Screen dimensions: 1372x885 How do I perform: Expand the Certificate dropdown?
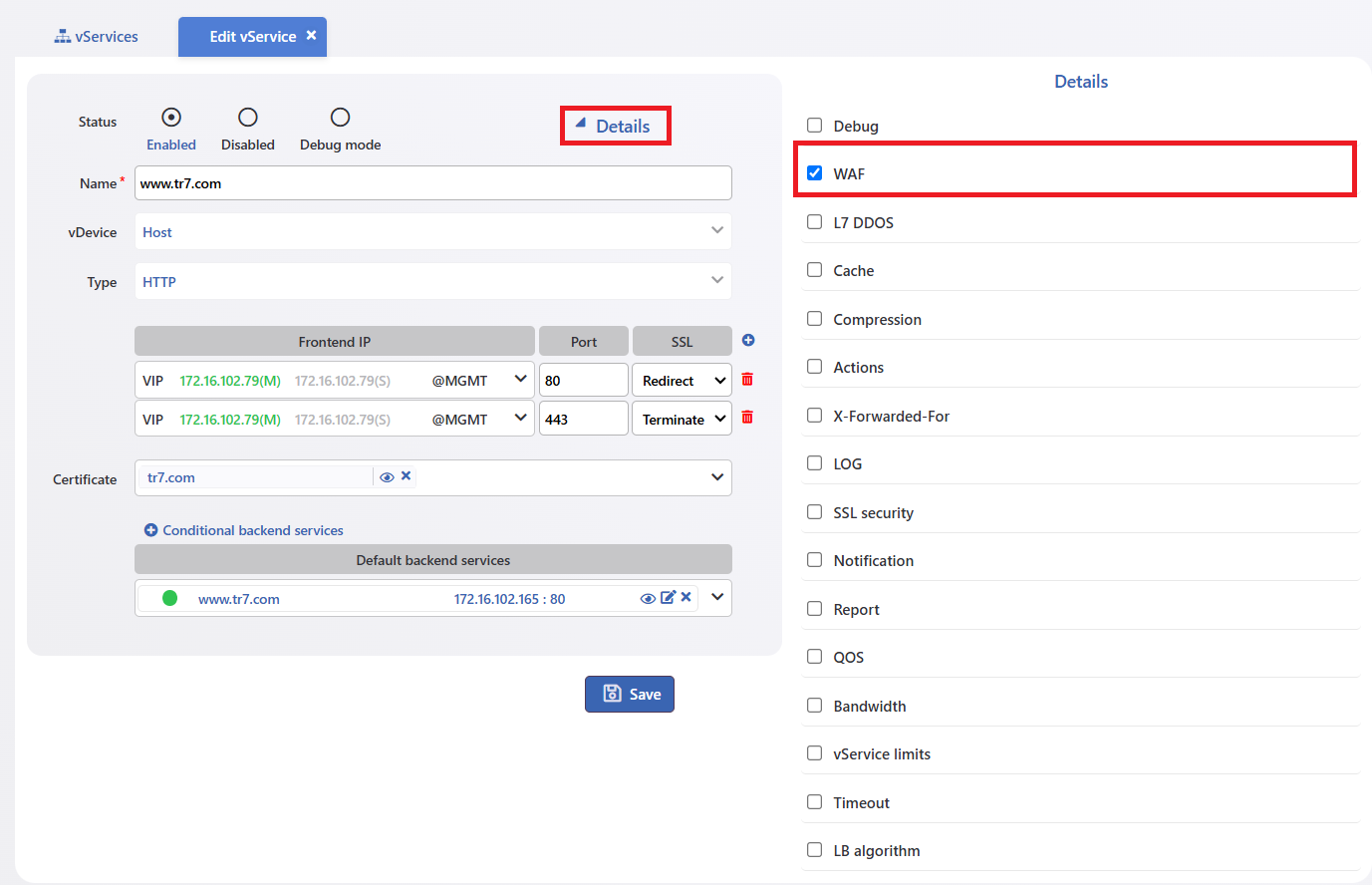(x=717, y=477)
